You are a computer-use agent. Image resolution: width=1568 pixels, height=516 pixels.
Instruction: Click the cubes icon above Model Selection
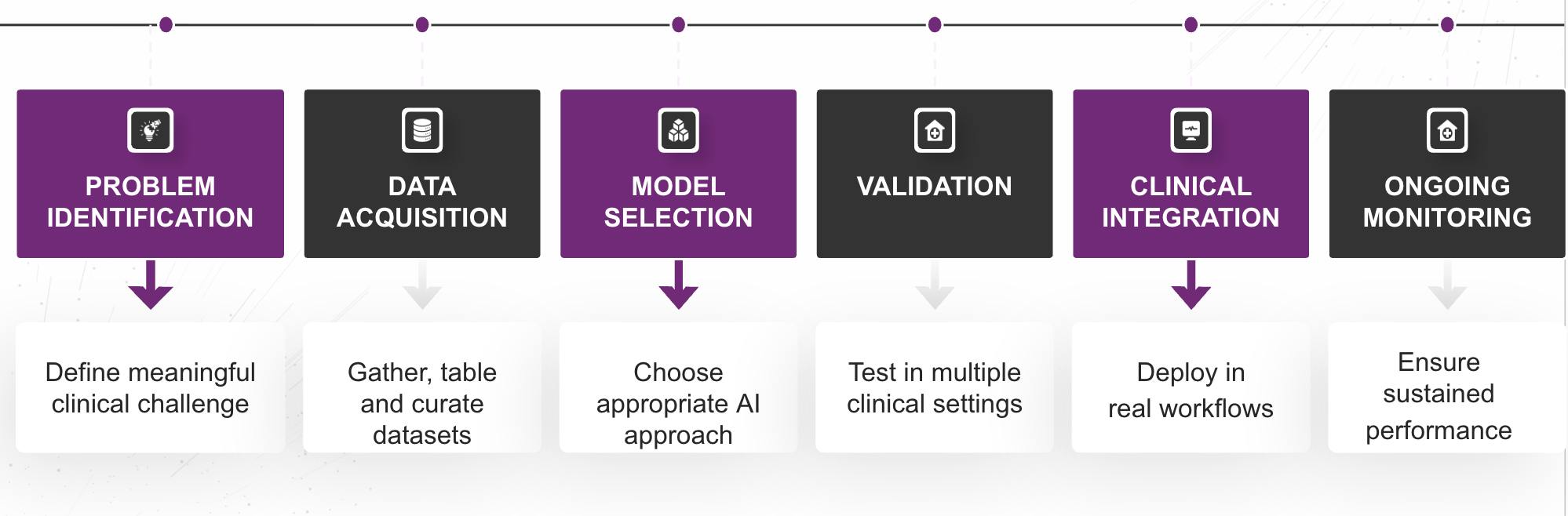678,130
